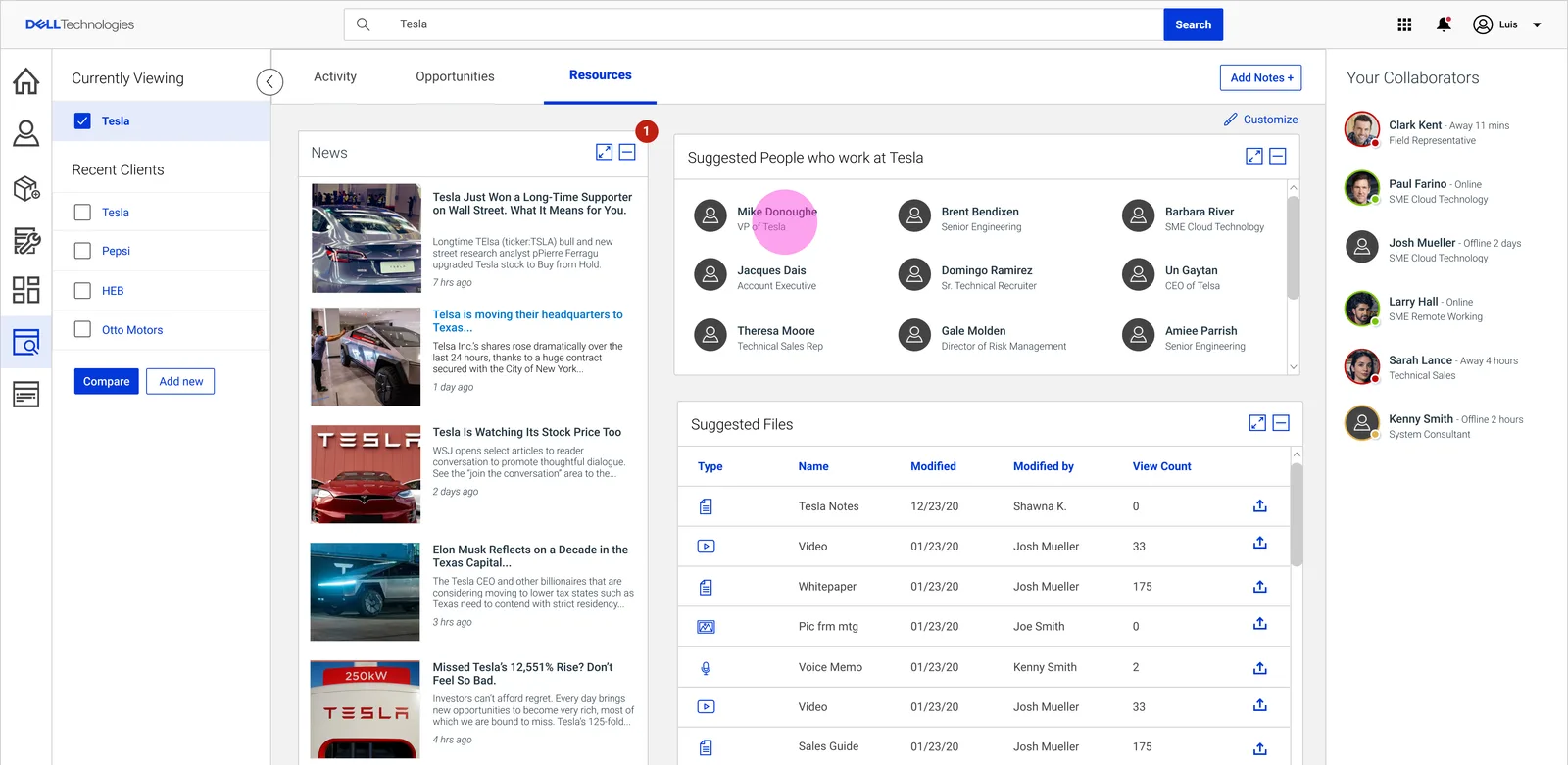
Task: Open the Pepsi recent client link
Action: coord(116,251)
